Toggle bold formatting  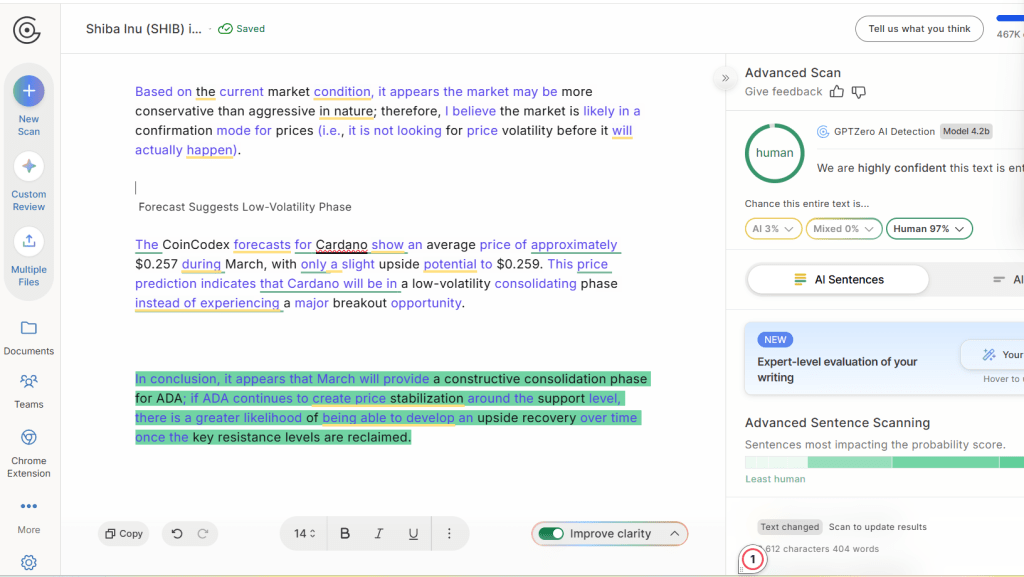click(x=345, y=534)
